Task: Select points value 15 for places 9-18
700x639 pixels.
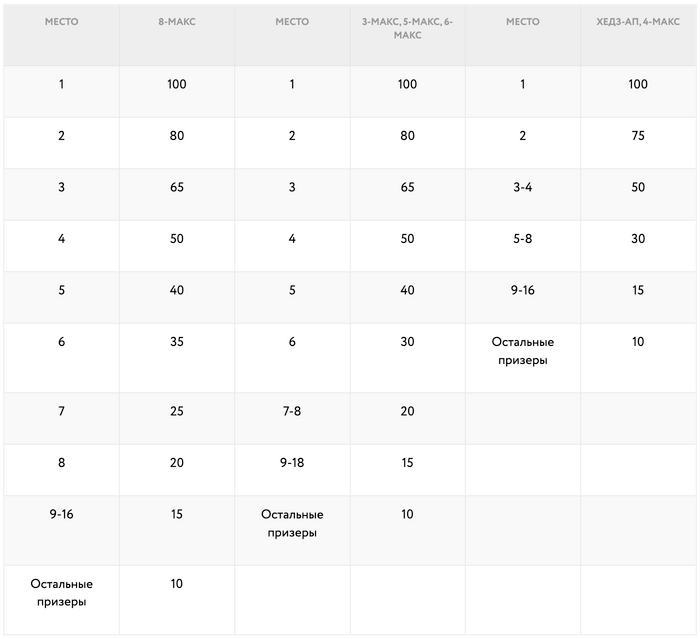Action: click(x=407, y=463)
